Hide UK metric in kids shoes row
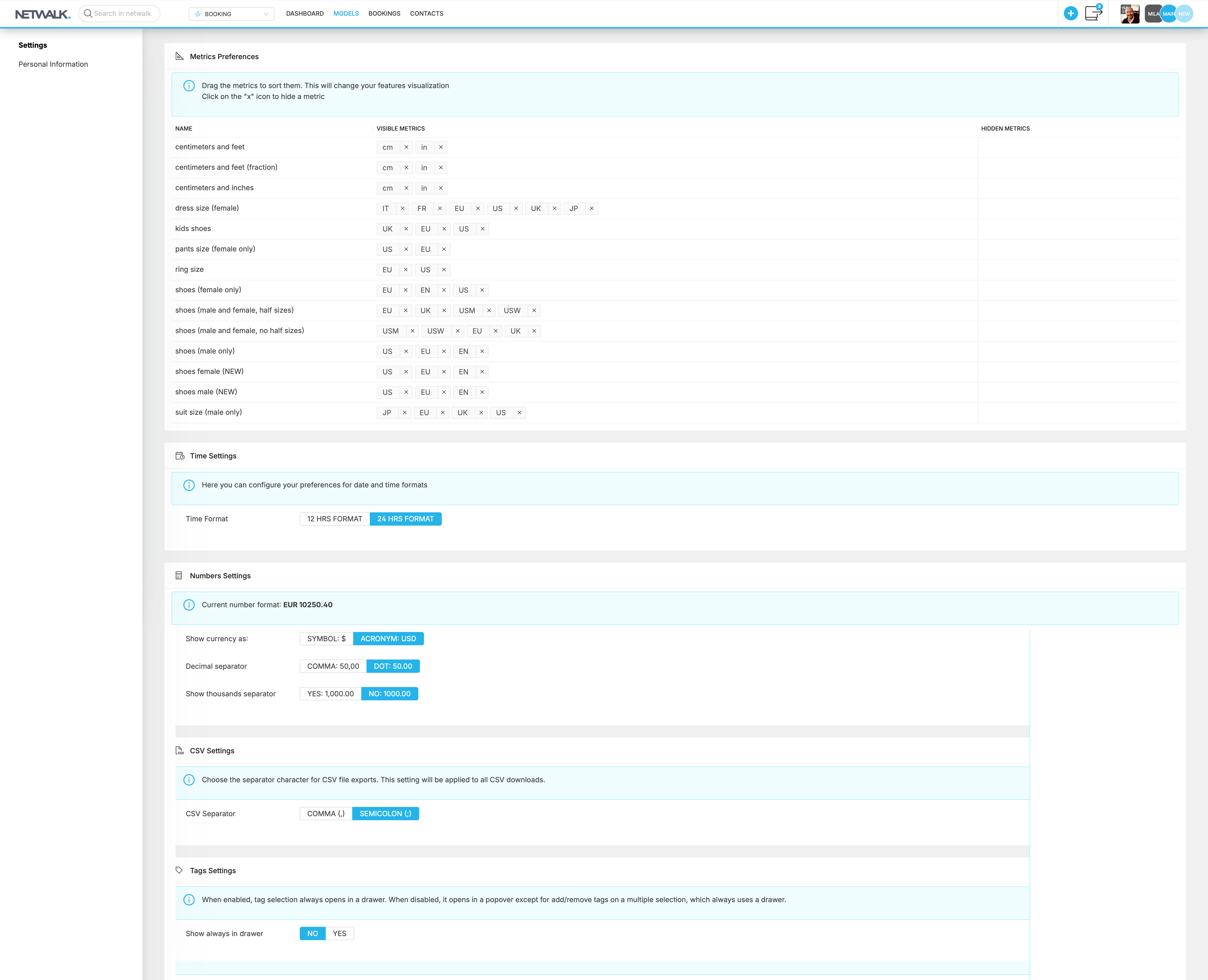 [x=406, y=229]
